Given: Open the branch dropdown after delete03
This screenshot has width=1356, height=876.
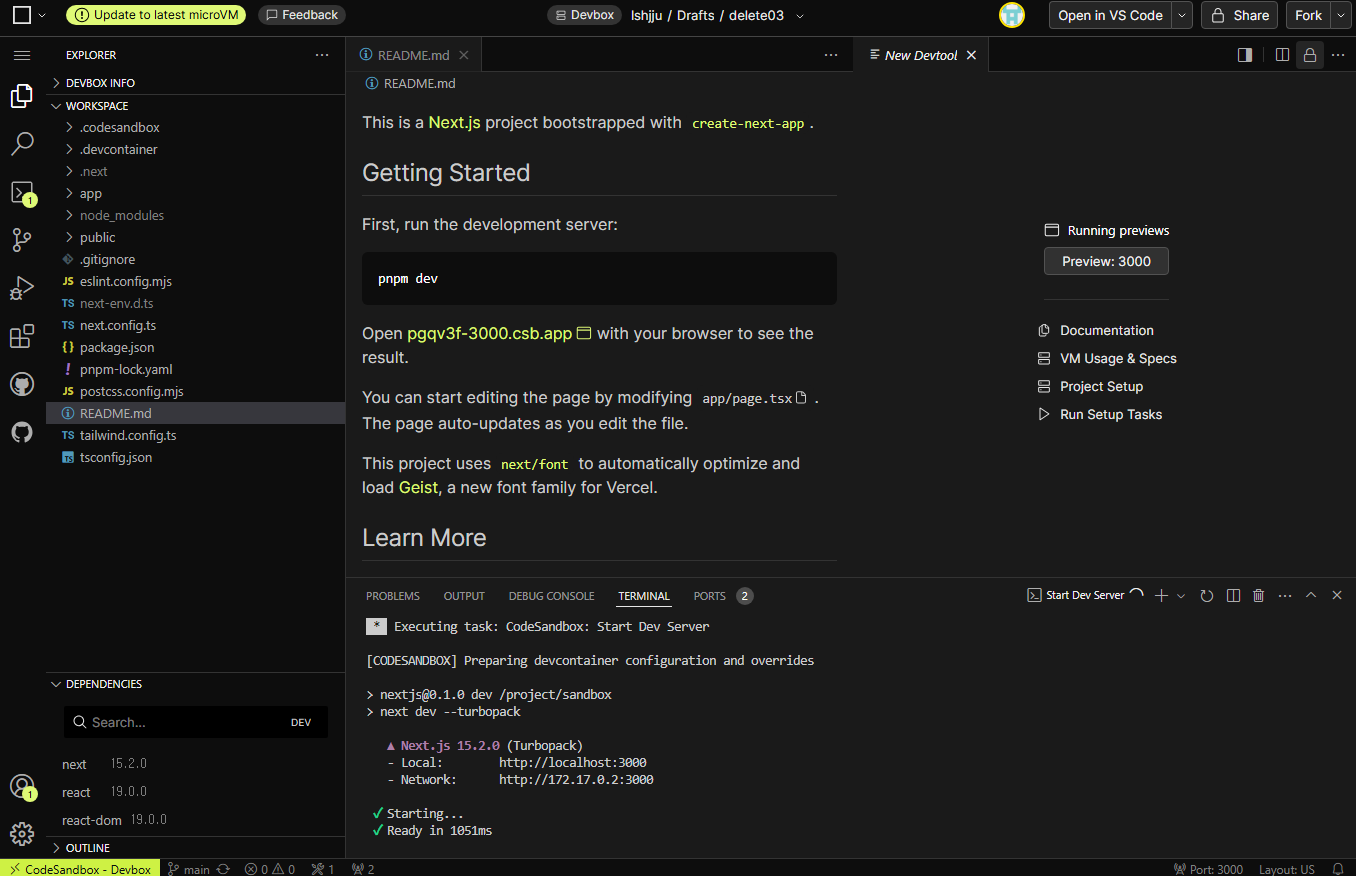Looking at the screenshot, I should point(799,15).
